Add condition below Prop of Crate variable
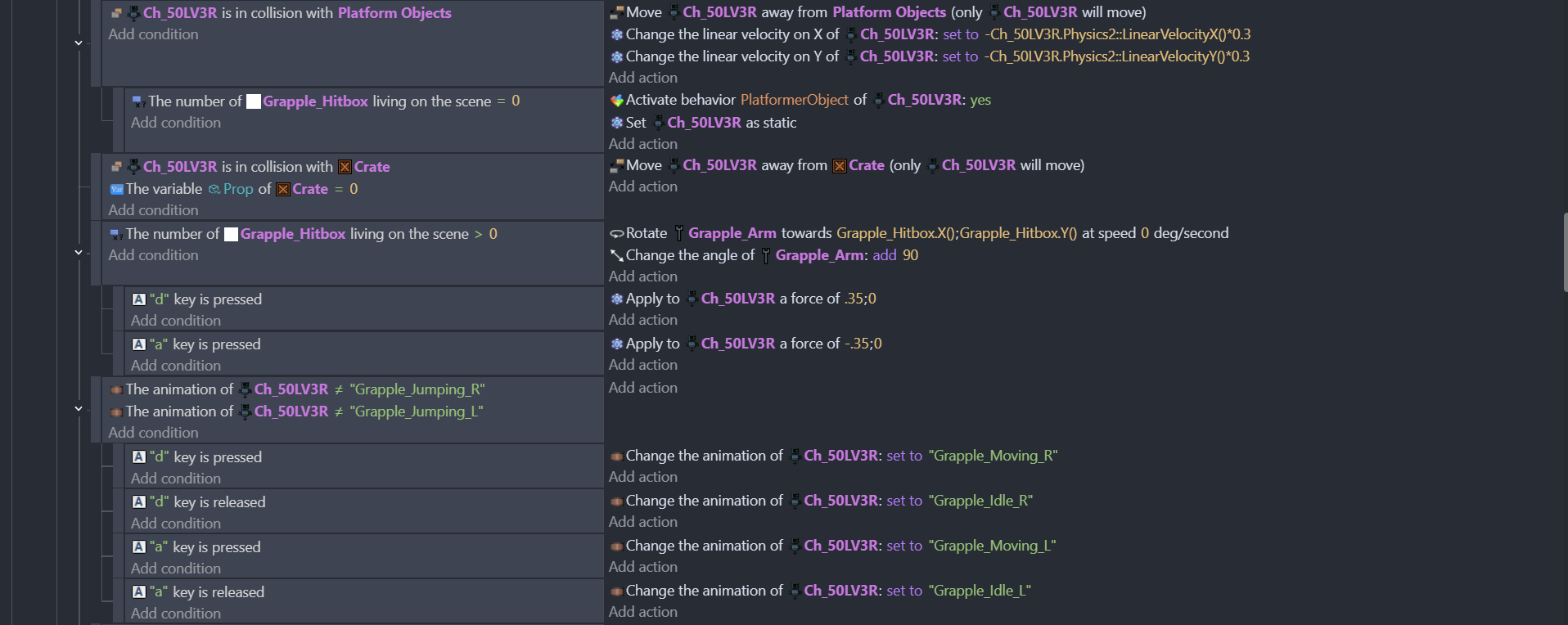This screenshot has width=1568, height=625. coord(153,210)
